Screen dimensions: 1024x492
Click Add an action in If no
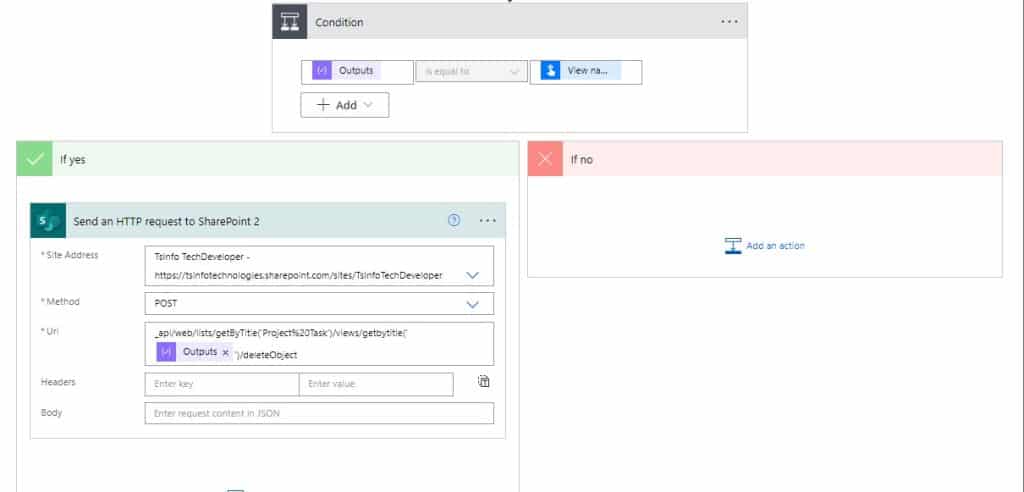[765, 246]
